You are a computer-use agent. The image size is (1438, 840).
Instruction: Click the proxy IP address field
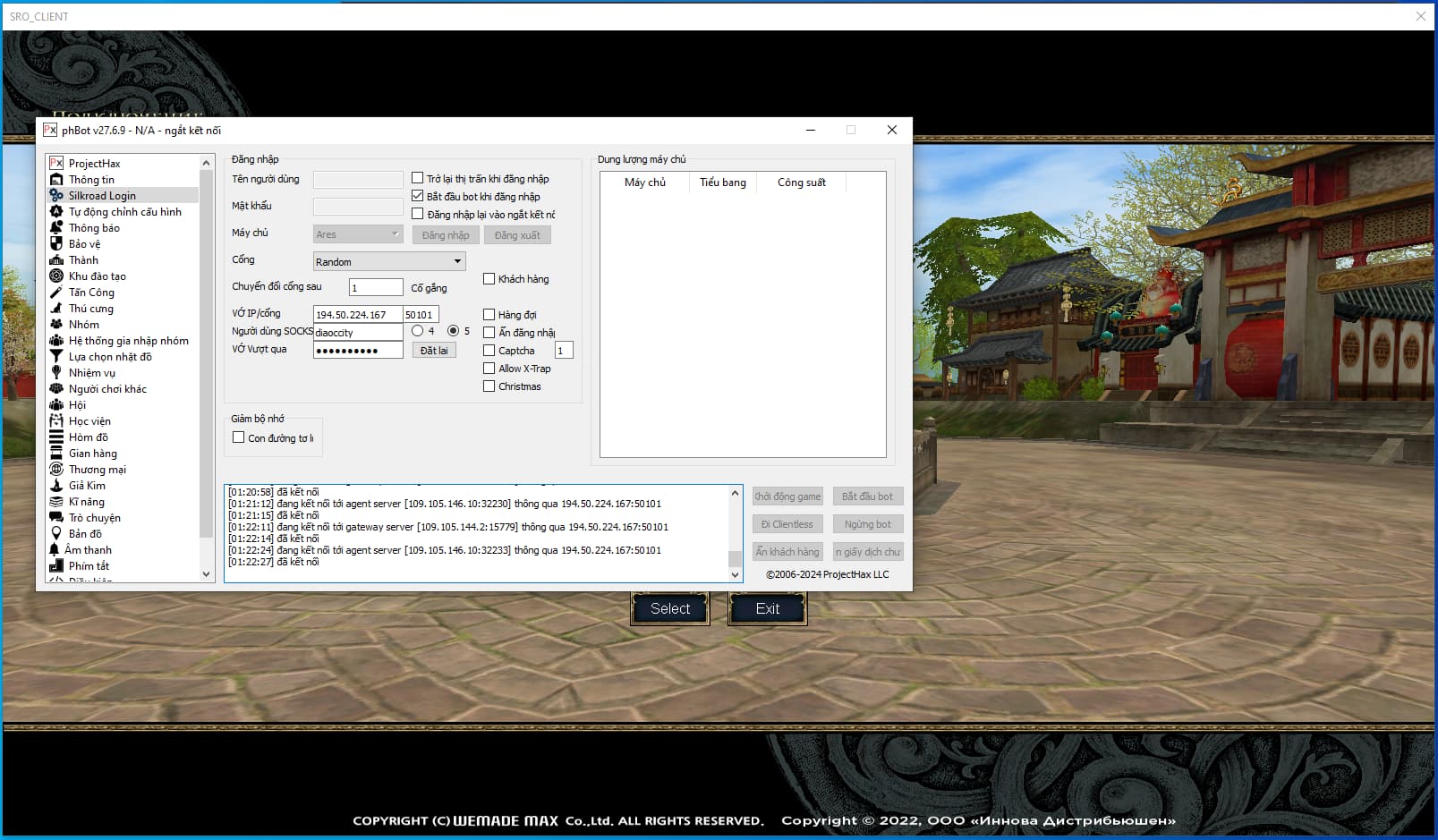(357, 315)
